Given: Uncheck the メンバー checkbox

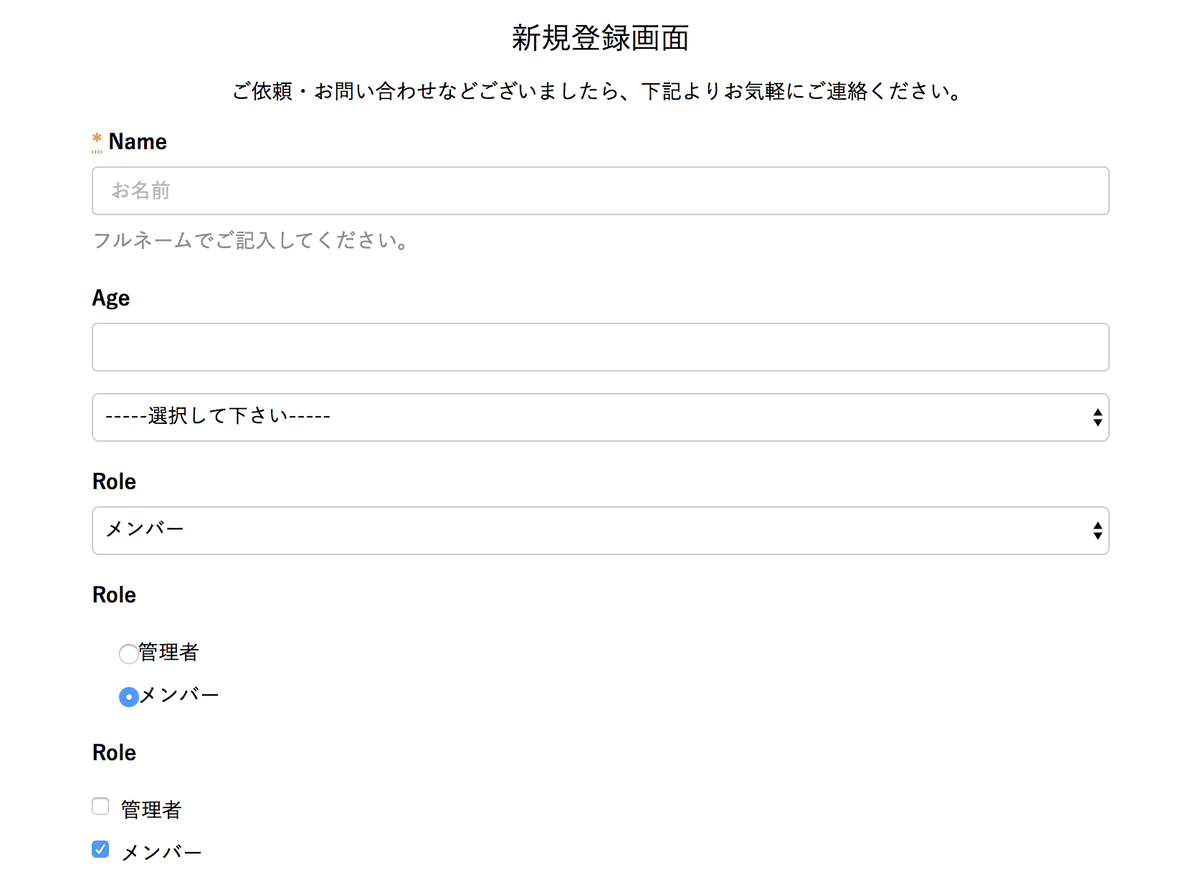Looking at the screenshot, I should click(x=100, y=848).
